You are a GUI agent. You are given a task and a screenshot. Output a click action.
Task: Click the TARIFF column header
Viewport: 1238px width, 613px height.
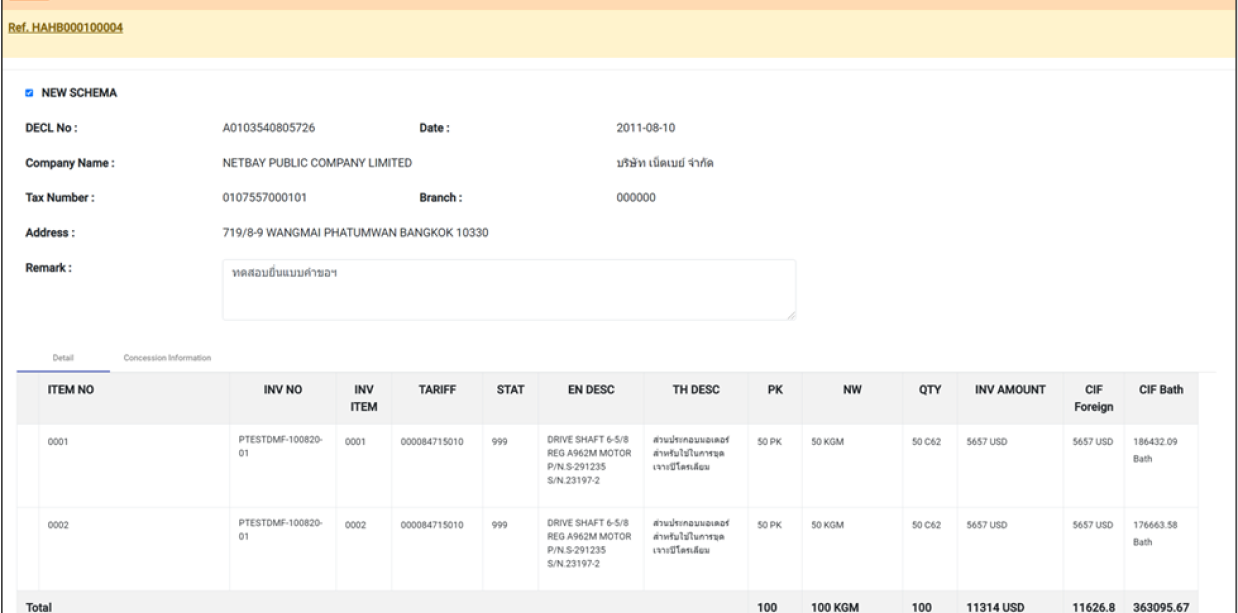tap(438, 391)
